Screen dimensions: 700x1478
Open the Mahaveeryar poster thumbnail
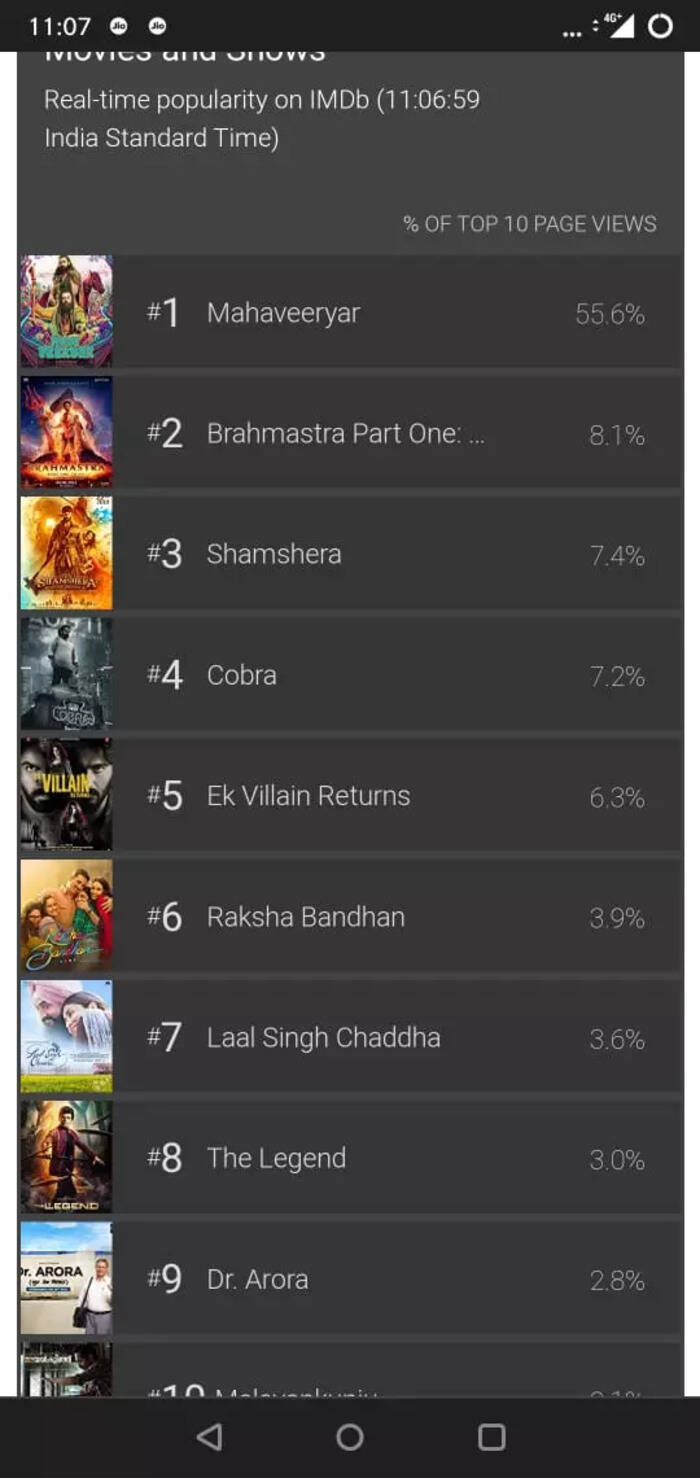(x=67, y=311)
